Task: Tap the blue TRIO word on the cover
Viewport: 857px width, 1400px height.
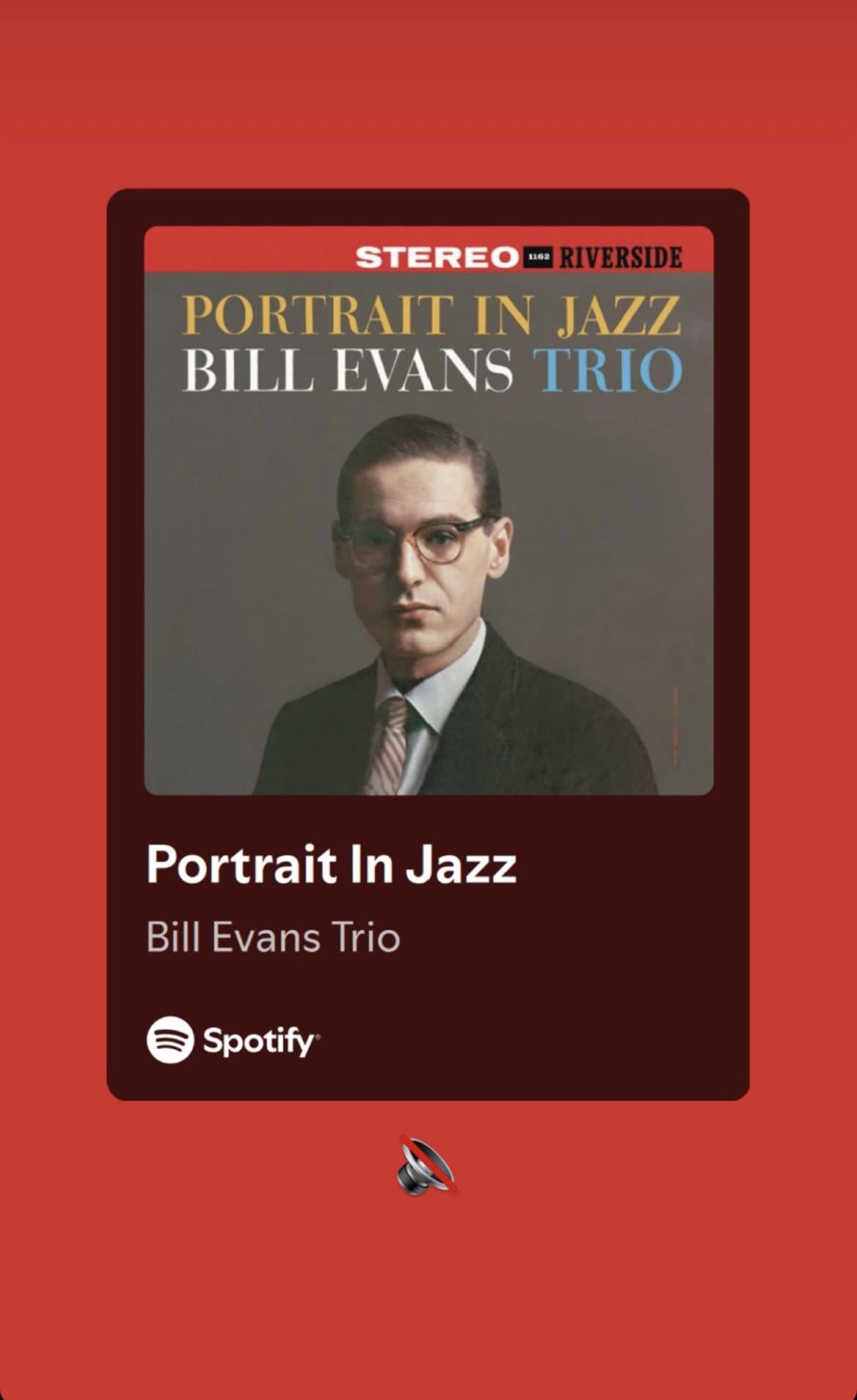Action: pos(607,370)
